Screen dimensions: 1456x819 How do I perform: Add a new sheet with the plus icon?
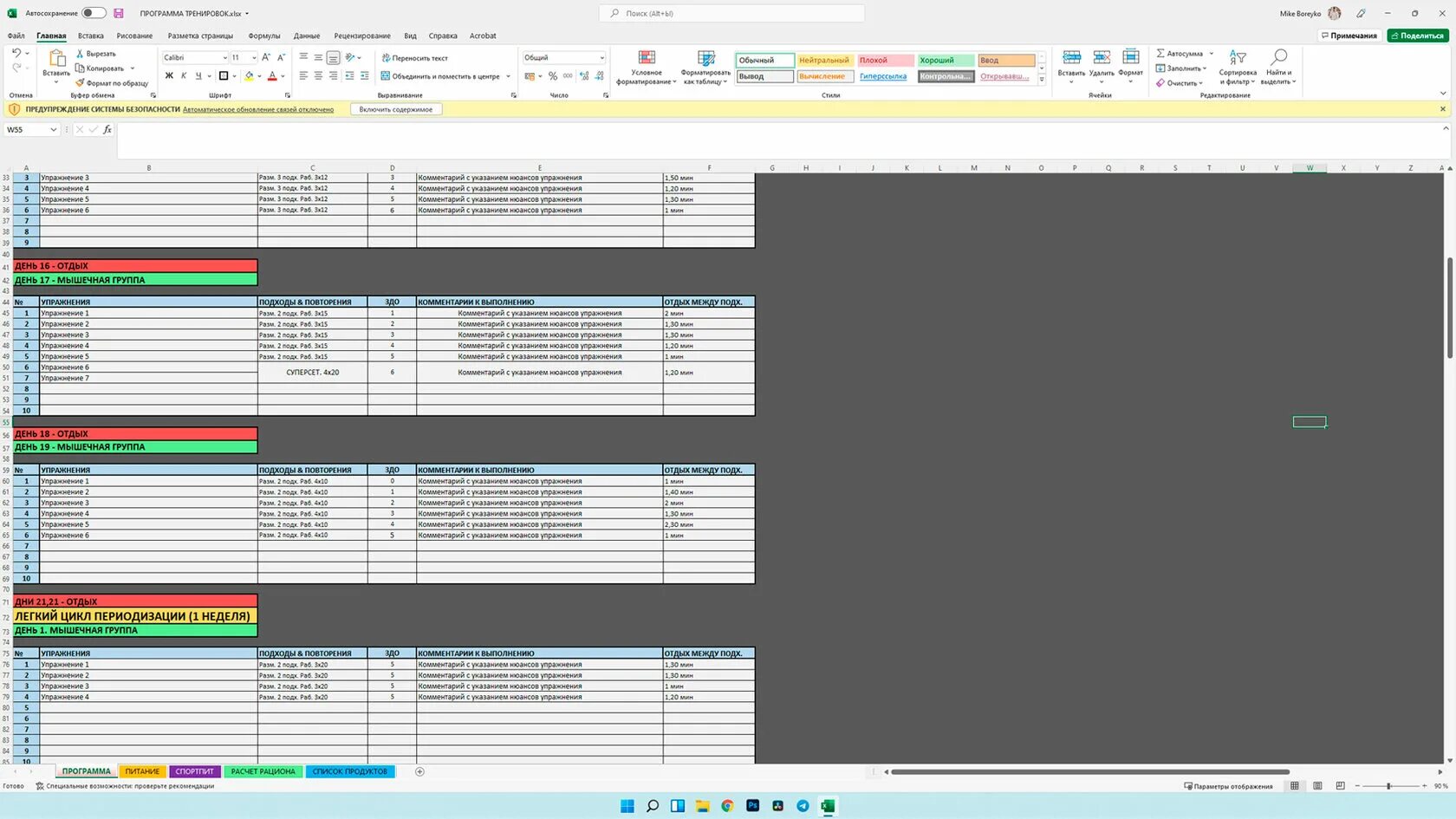pos(419,771)
